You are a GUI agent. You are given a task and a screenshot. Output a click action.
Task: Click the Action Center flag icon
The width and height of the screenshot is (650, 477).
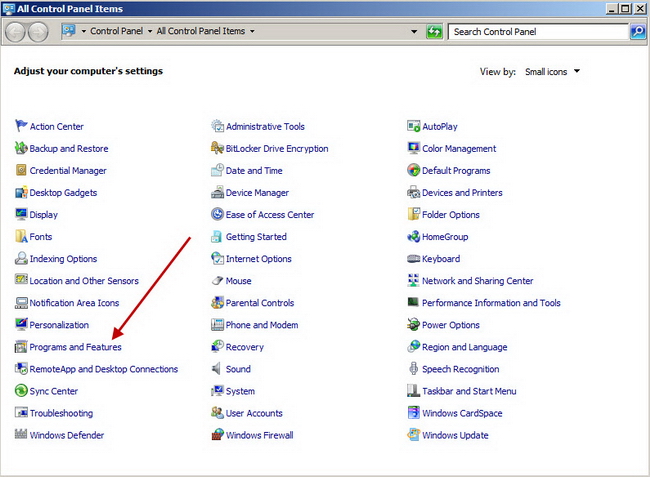tap(21, 126)
